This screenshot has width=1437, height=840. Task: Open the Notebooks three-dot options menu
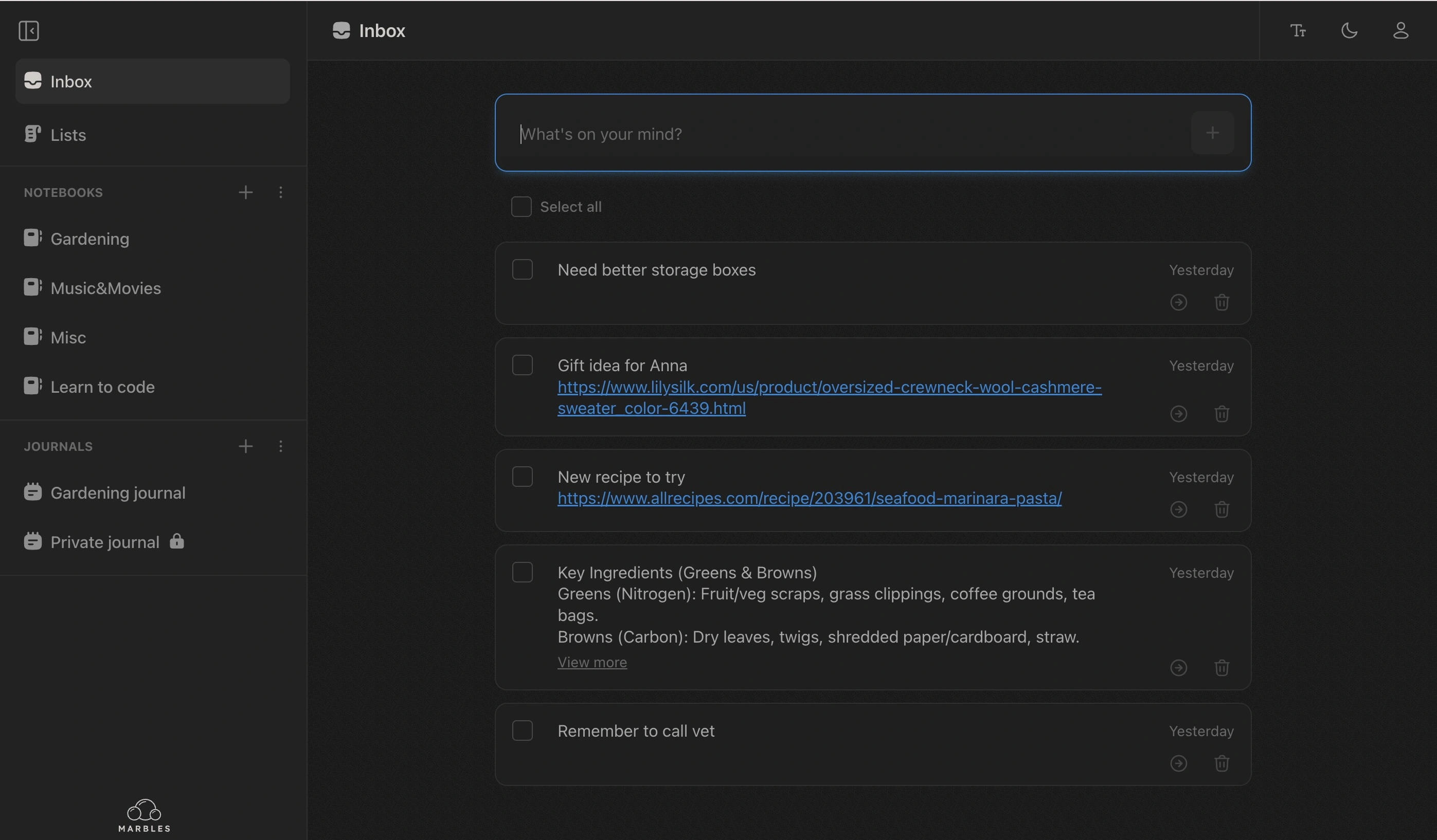tap(280, 193)
